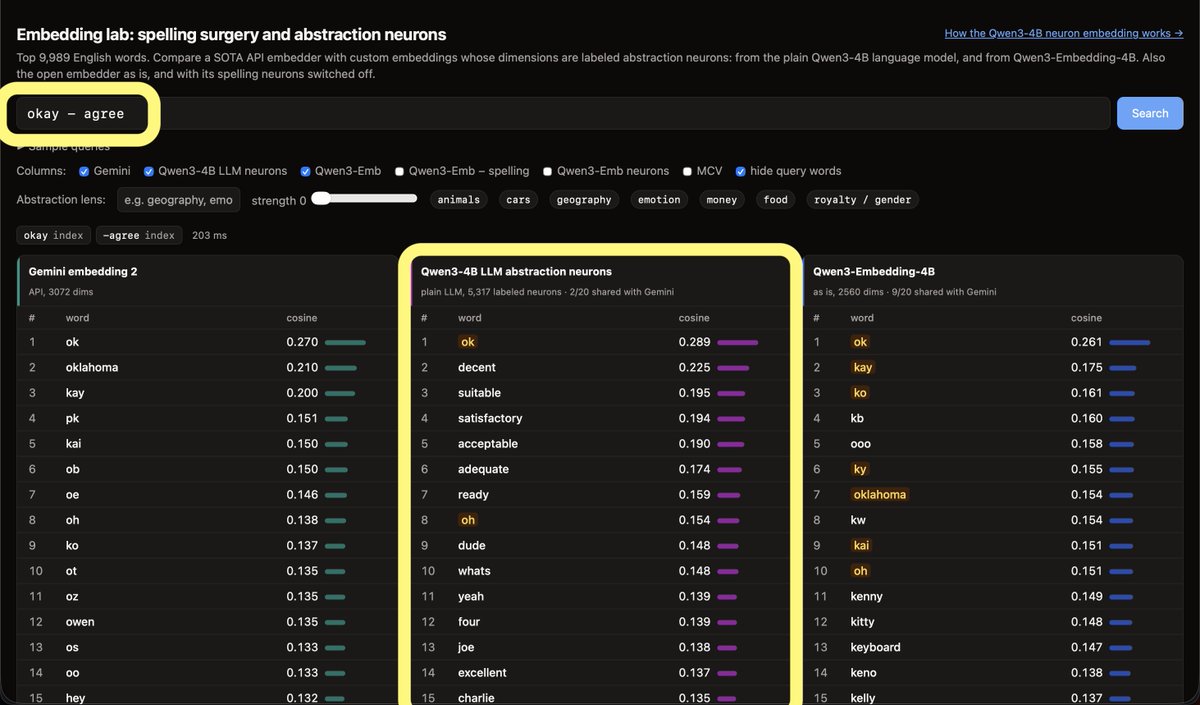Viewport: 1200px width, 705px height.
Task: Click the word 'charlie'
Action: [x=476, y=698]
